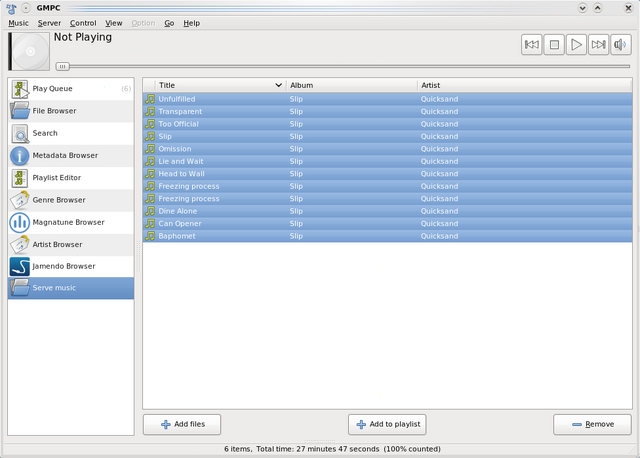Select the song title Transparent
The image size is (640, 458).
pos(180,111)
